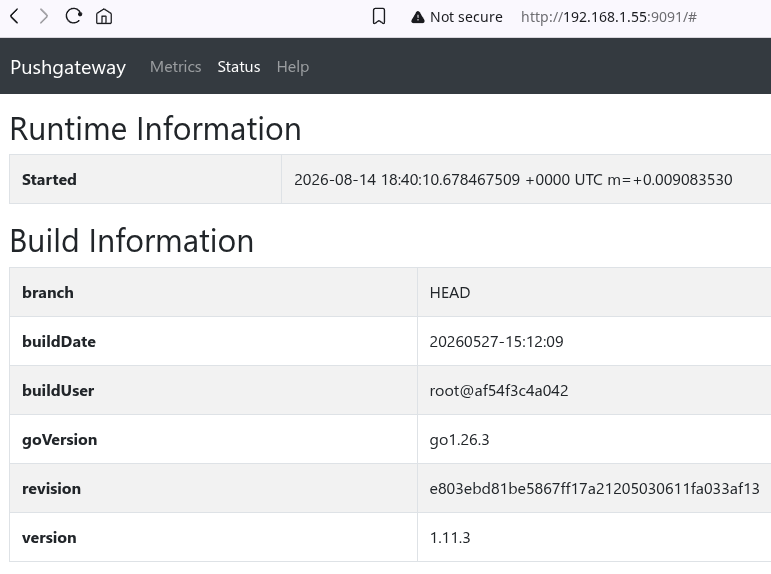771x574 pixels.
Task: Open the Help nav item
Action: [293, 66]
